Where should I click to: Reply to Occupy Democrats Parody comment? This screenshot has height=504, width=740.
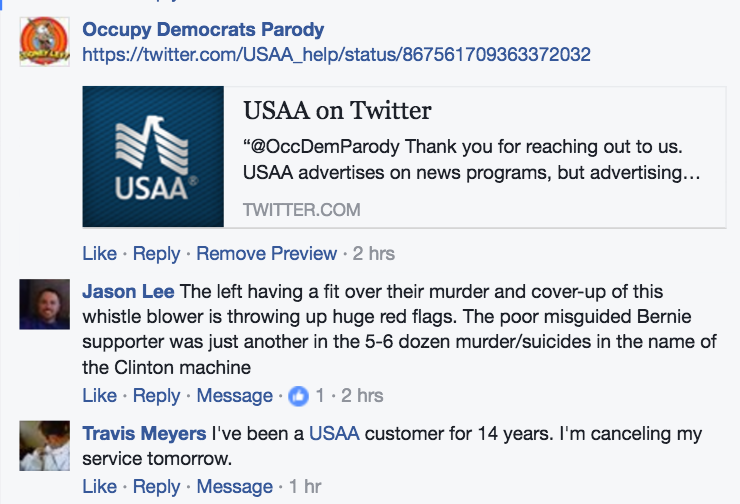tap(156, 253)
